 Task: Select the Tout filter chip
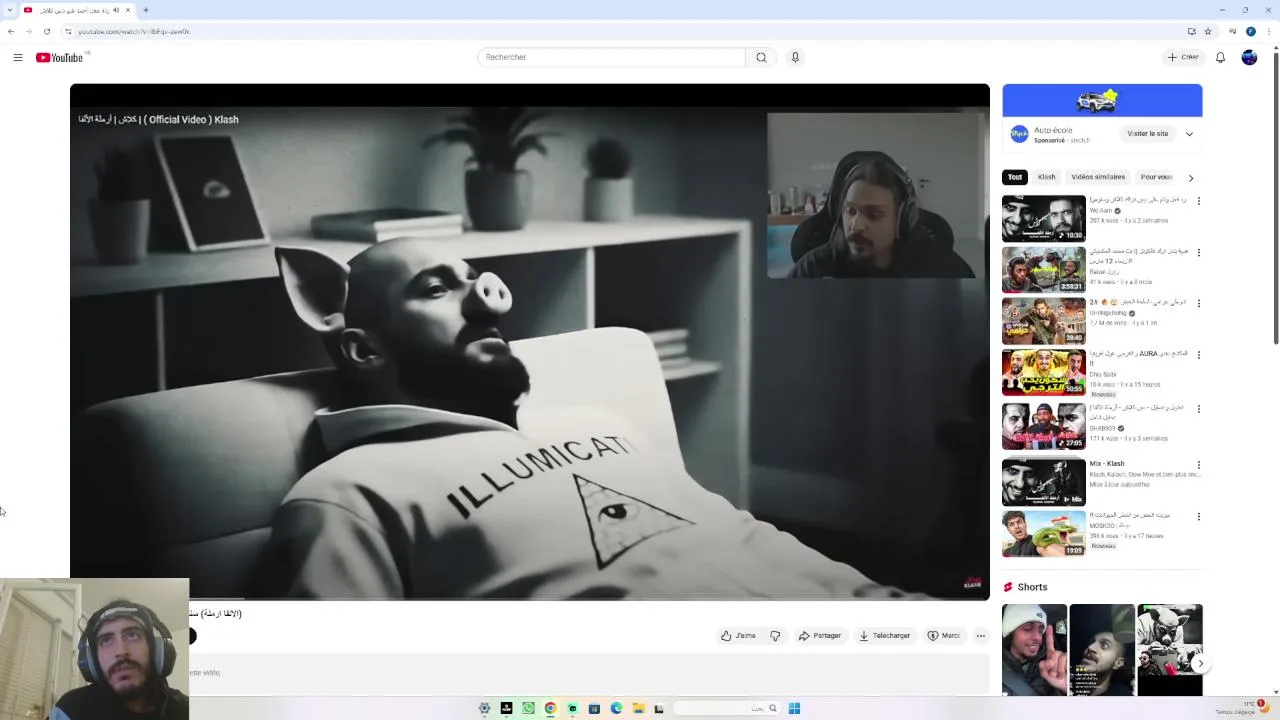tap(1015, 177)
